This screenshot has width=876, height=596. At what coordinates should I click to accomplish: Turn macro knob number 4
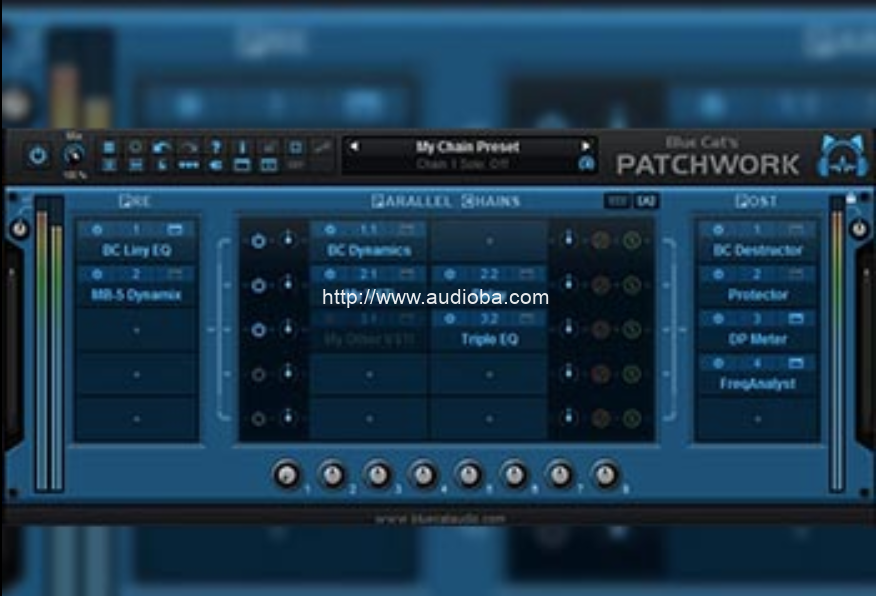423,475
